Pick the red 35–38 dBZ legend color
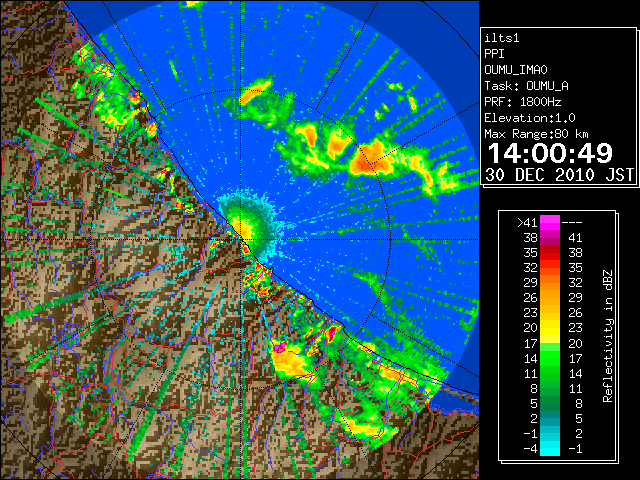 [550, 253]
